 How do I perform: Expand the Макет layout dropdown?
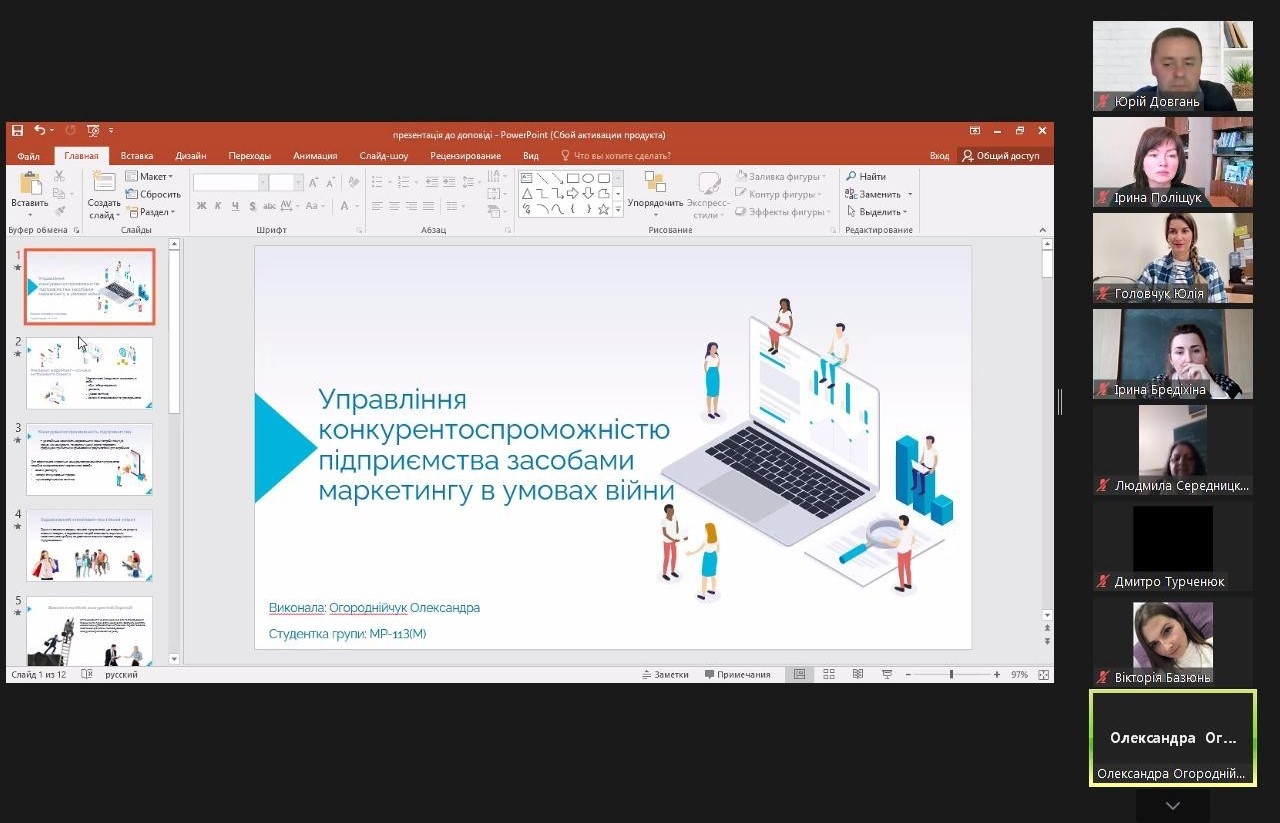[149, 177]
